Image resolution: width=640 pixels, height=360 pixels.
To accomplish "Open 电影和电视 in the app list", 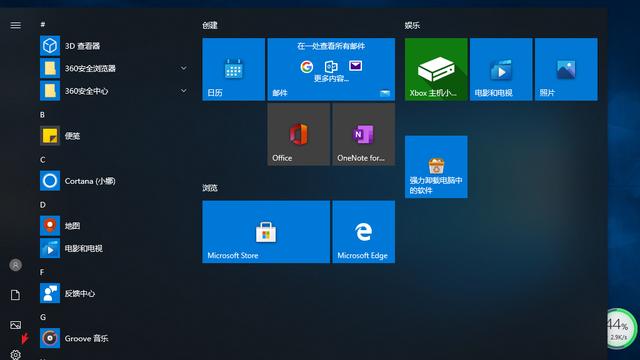I will (114, 248).
